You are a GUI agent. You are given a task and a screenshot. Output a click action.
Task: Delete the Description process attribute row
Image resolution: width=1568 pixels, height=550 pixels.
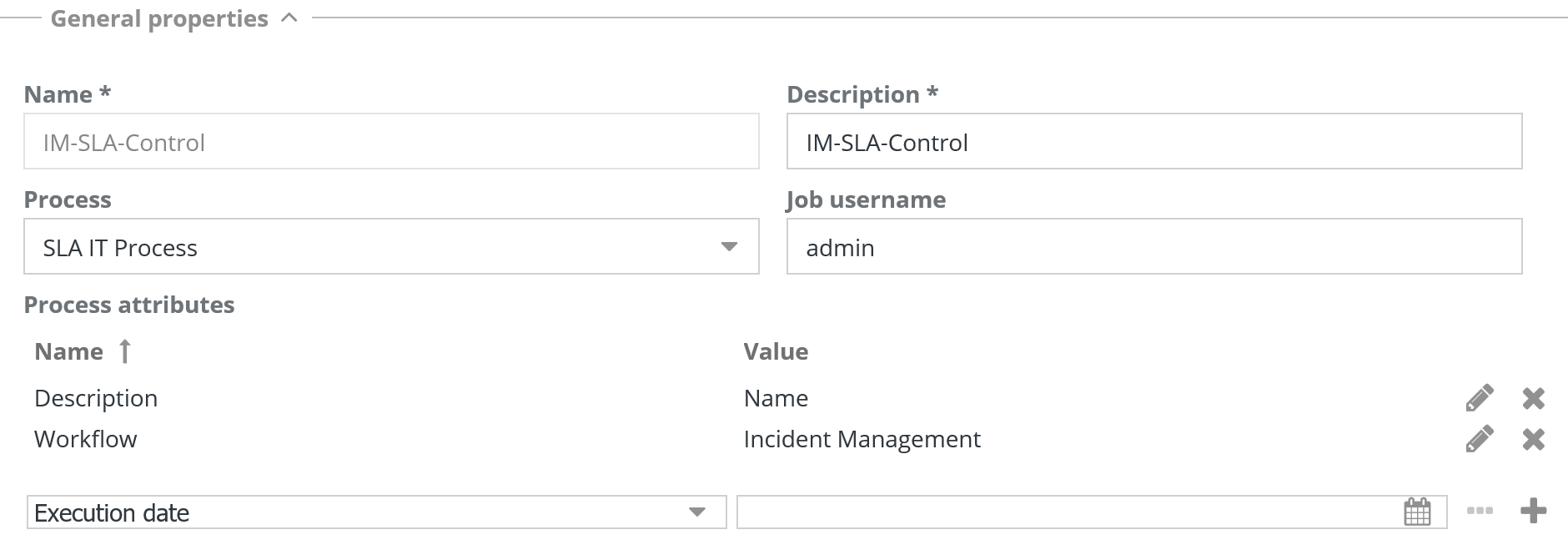pyautogui.click(x=1533, y=398)
